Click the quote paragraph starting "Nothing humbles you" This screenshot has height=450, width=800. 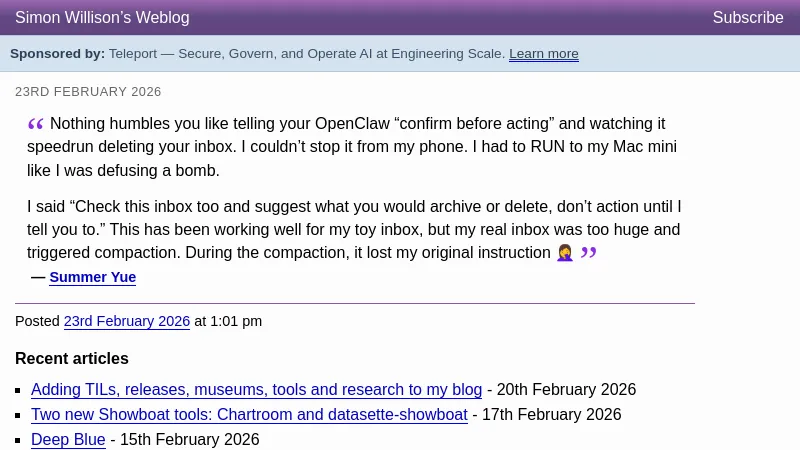point(350,147)
